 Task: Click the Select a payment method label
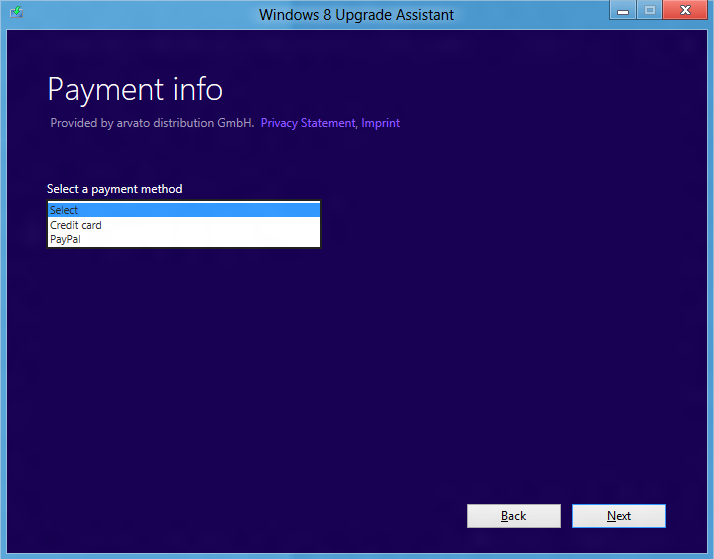[114, 189]
